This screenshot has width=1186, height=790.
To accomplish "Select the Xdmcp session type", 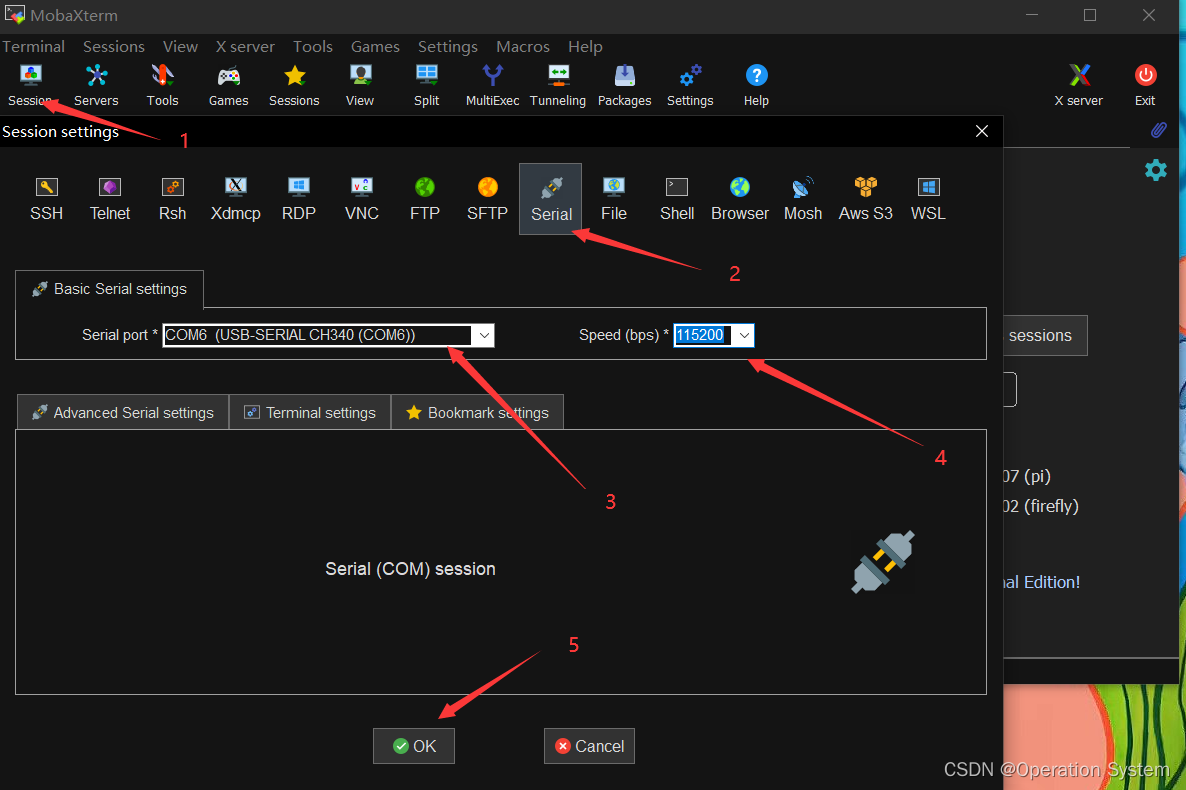I will 236,199.
